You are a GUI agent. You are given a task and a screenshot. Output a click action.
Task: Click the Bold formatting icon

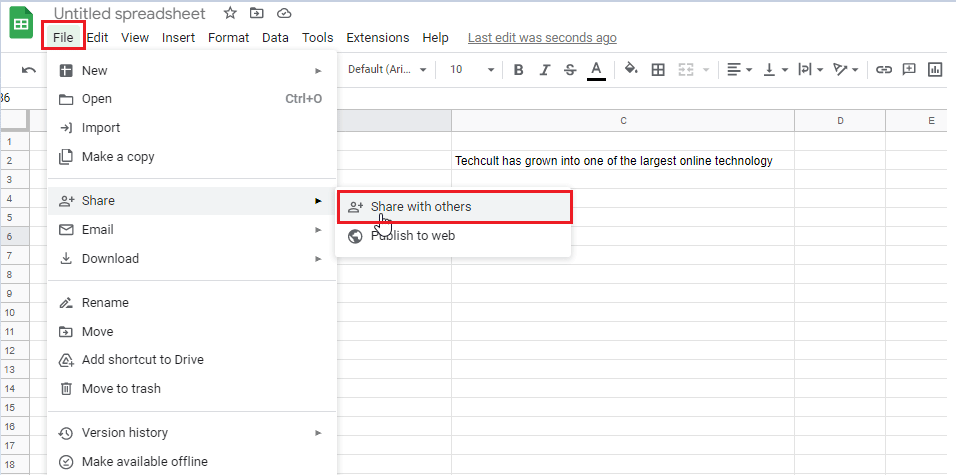point(519,70)
